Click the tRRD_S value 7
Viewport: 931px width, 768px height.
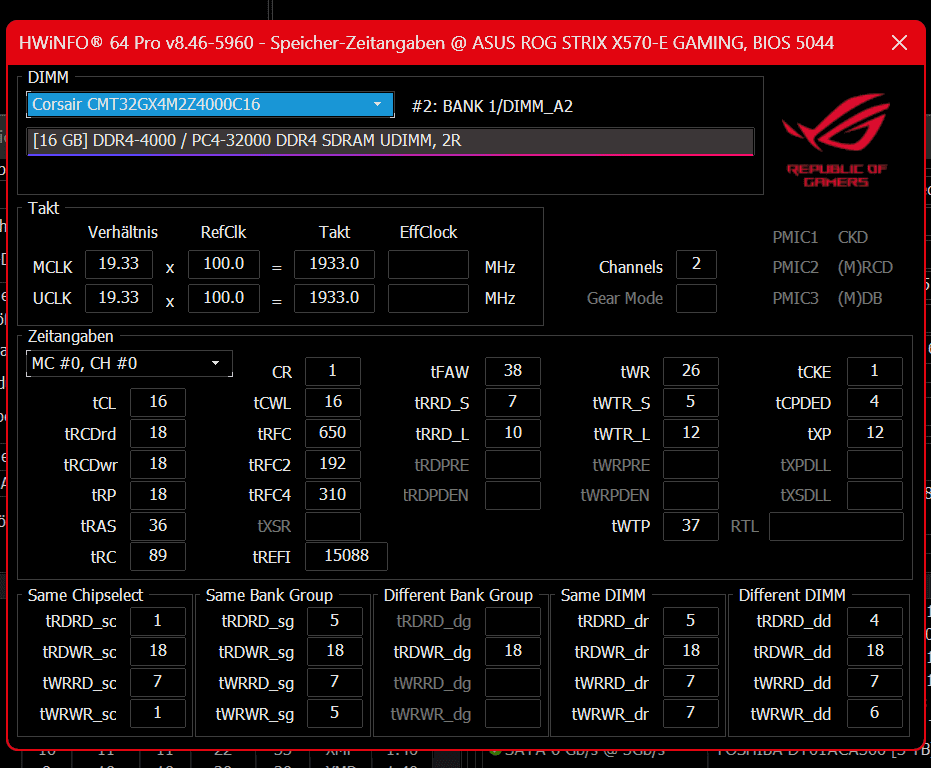[512, 402]
